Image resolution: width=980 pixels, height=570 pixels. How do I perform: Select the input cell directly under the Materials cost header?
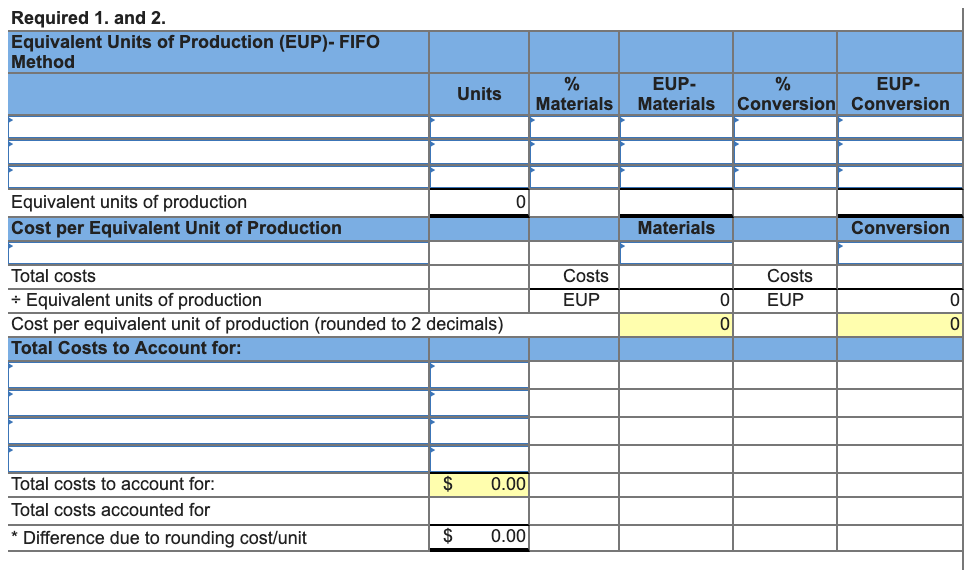[x=676, y=253]
